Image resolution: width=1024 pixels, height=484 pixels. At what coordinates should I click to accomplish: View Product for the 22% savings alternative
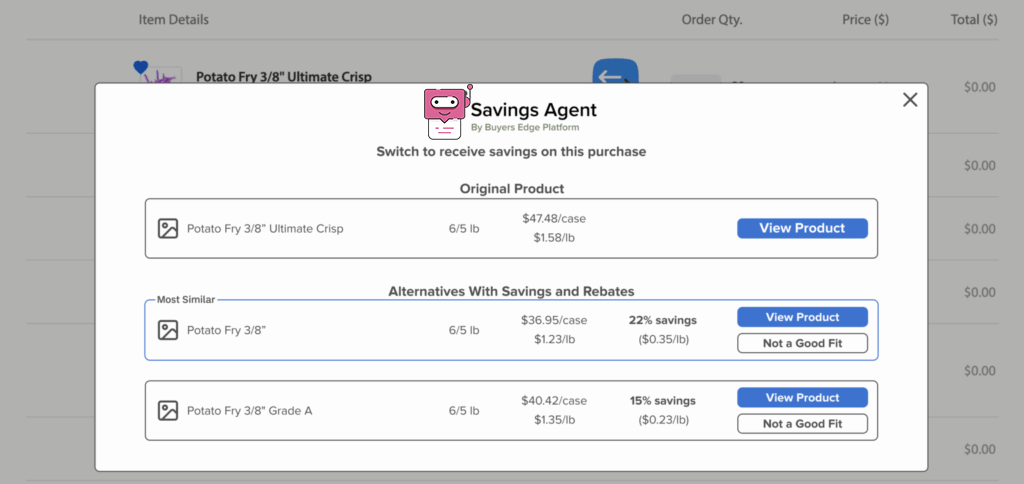(x=802, y=317)
